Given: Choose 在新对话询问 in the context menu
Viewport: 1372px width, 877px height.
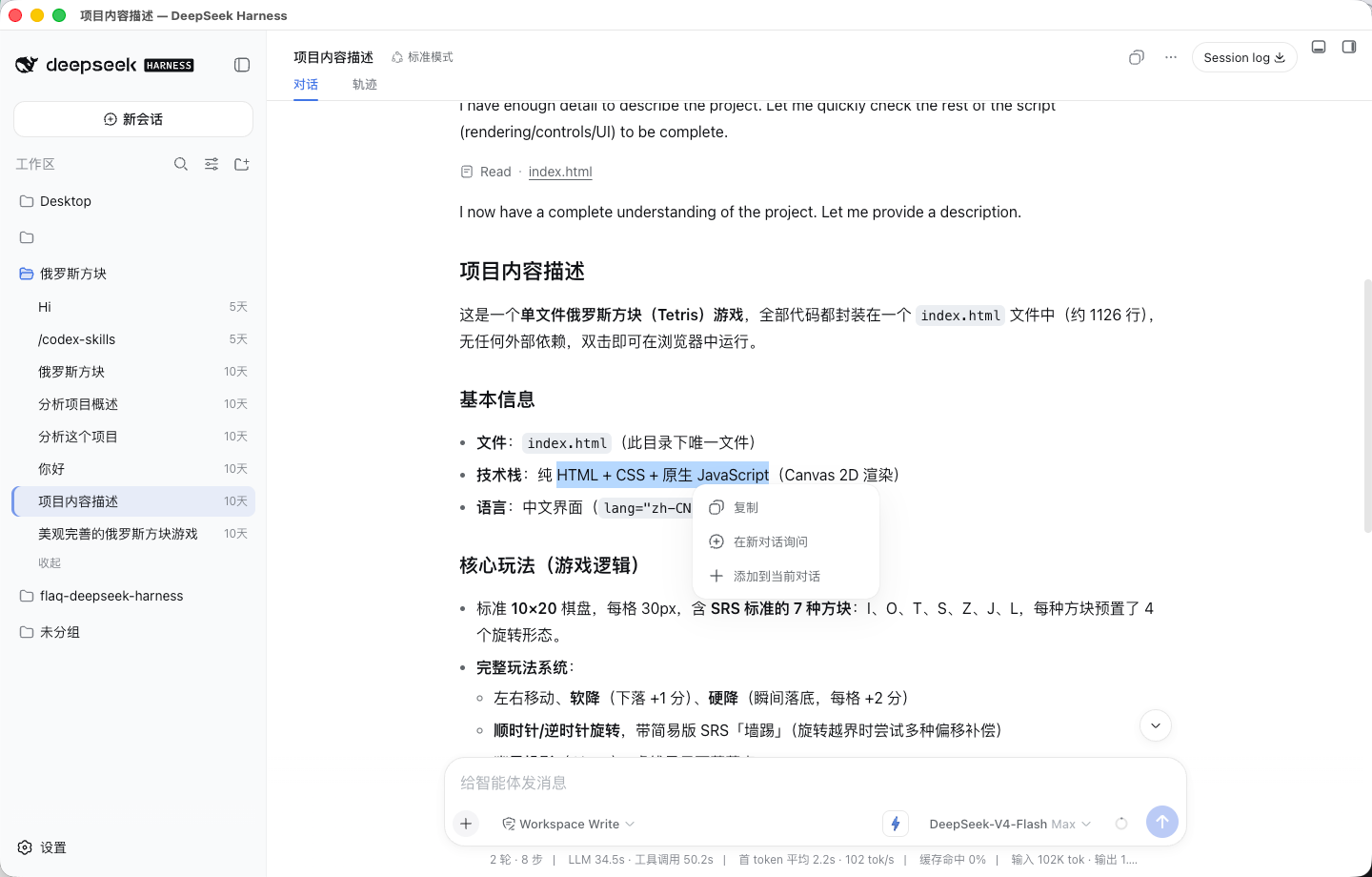Looking at the screenshot, I should (786, 541).
